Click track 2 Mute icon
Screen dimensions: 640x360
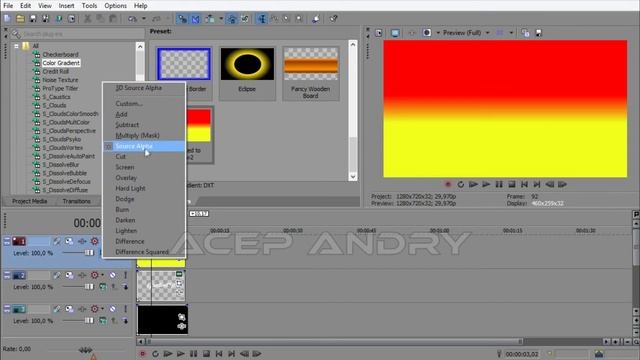(x=113, y=275)
